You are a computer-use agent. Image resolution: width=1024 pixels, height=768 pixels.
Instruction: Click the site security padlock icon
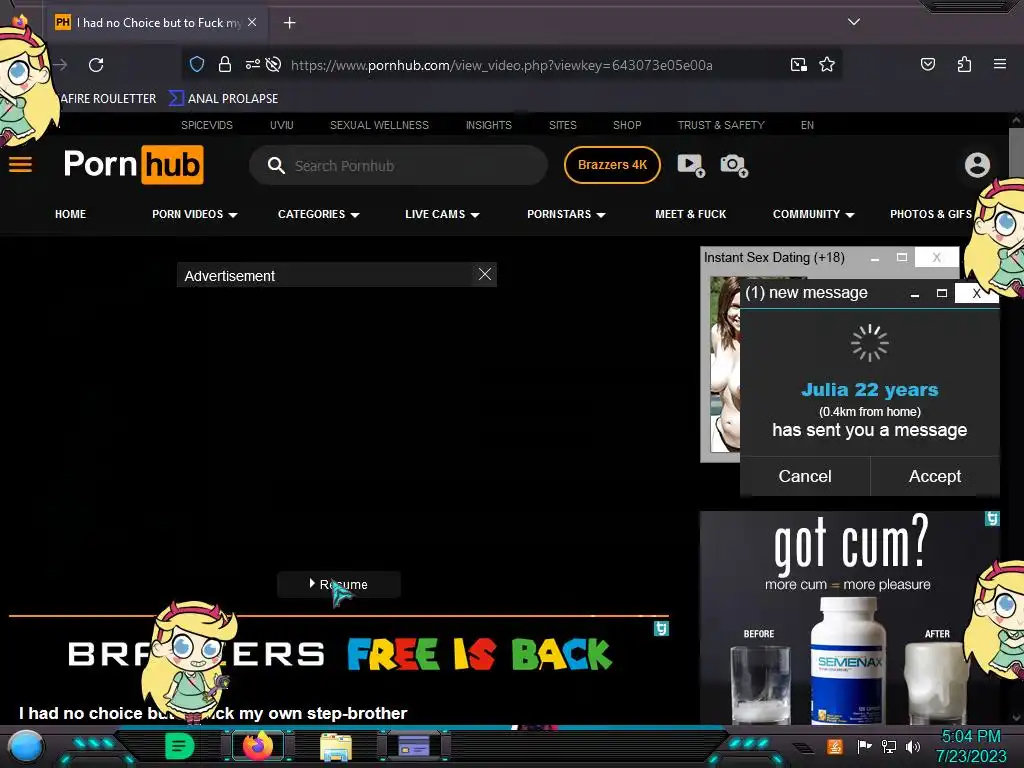[x=225, y=64]
